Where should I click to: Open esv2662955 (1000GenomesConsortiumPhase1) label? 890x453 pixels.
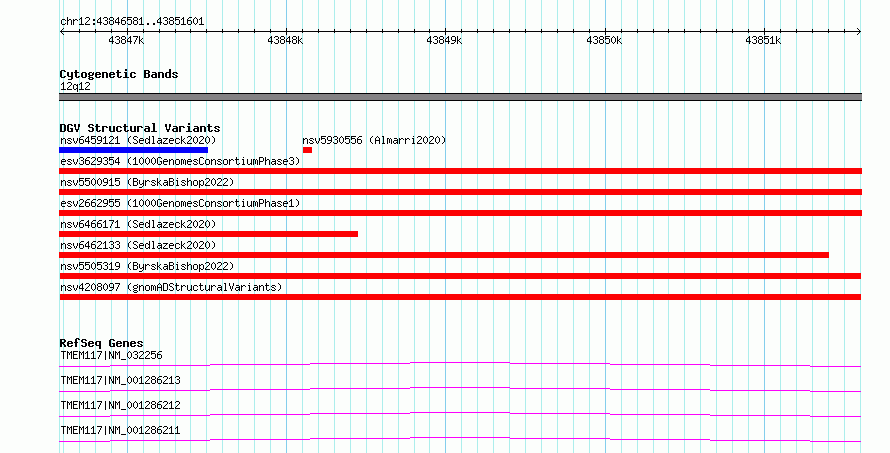[180, 203]
